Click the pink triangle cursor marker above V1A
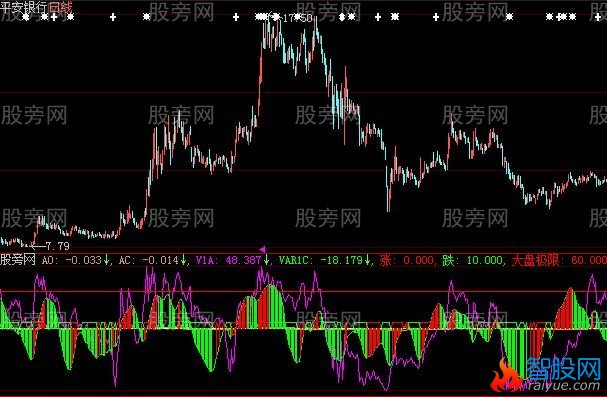 [x=262, y=250]
